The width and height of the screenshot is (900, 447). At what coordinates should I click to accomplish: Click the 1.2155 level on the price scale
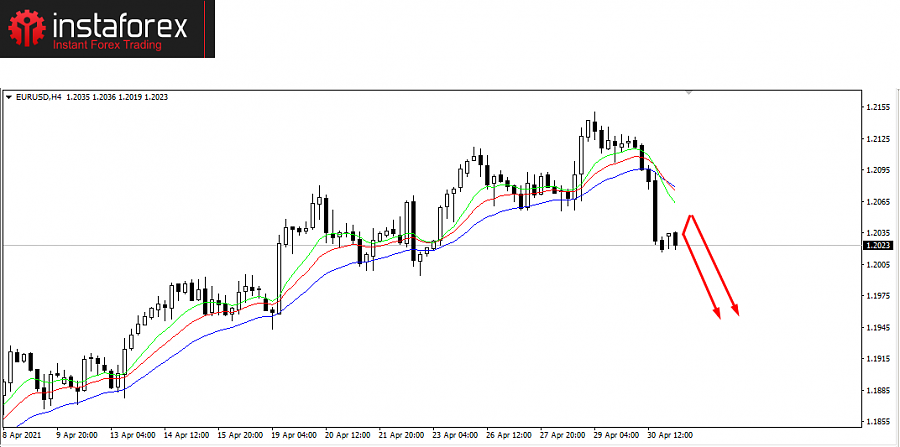(x=876, y=107)
